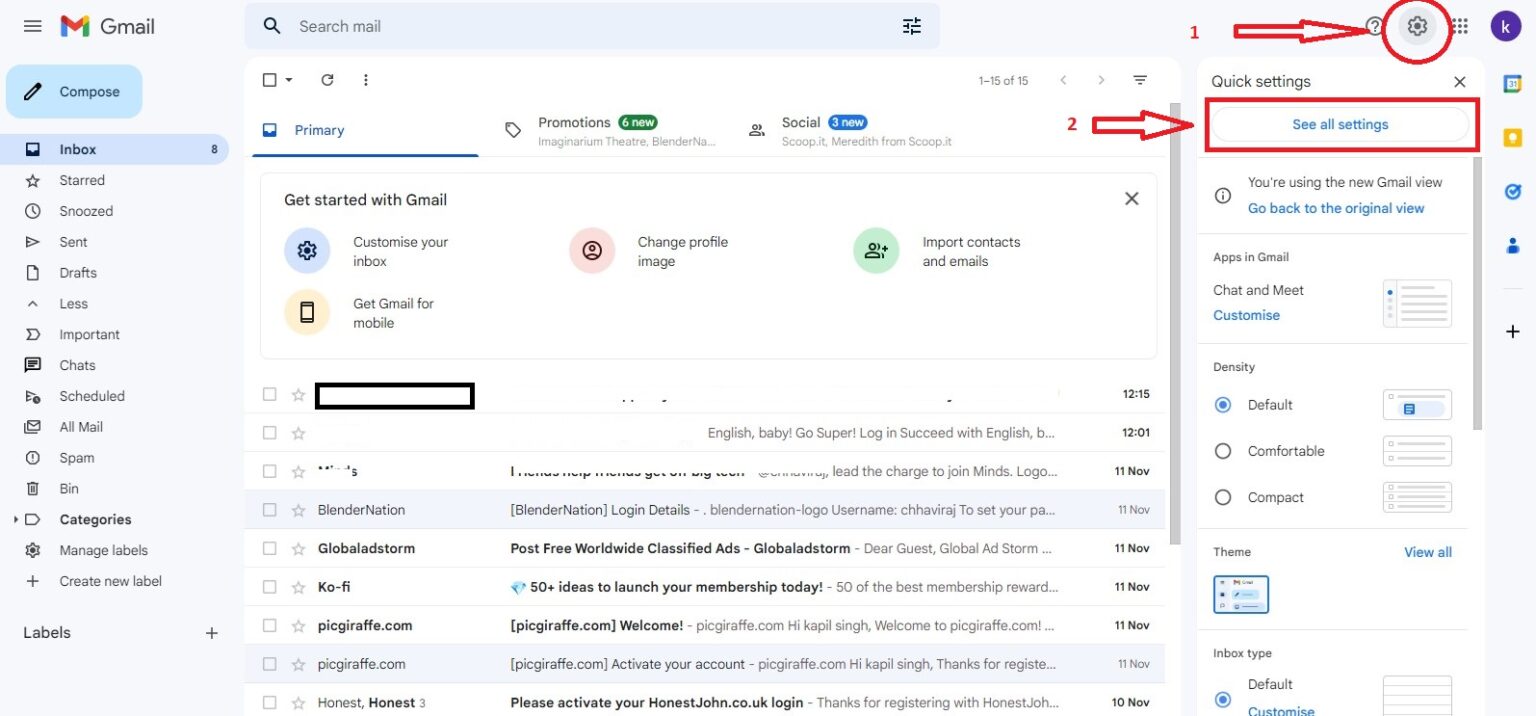Refresh the inbox
The image size is (1536, 716).
tap(328, 79)
